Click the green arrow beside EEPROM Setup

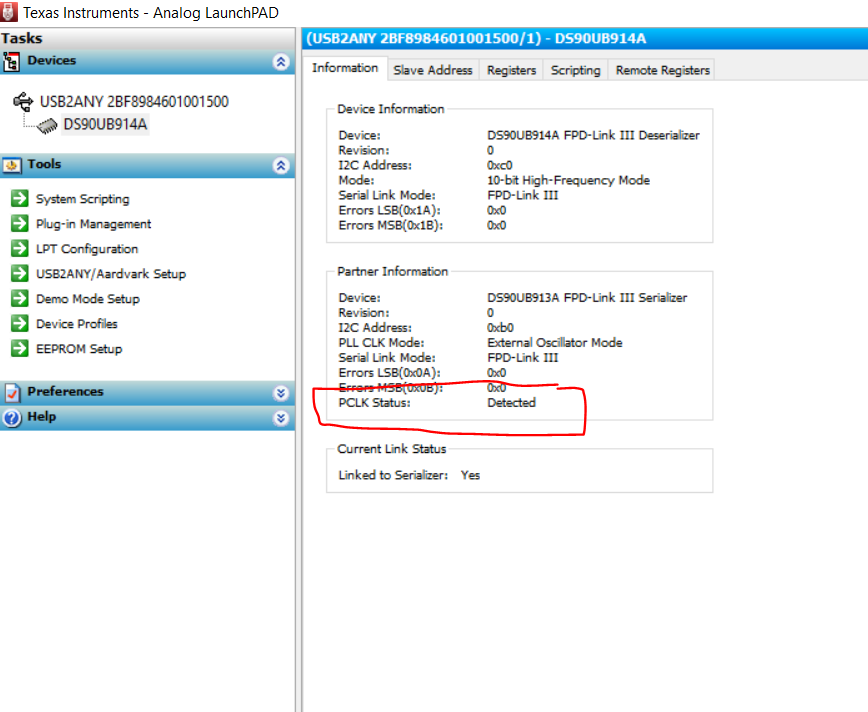(20, 348)
